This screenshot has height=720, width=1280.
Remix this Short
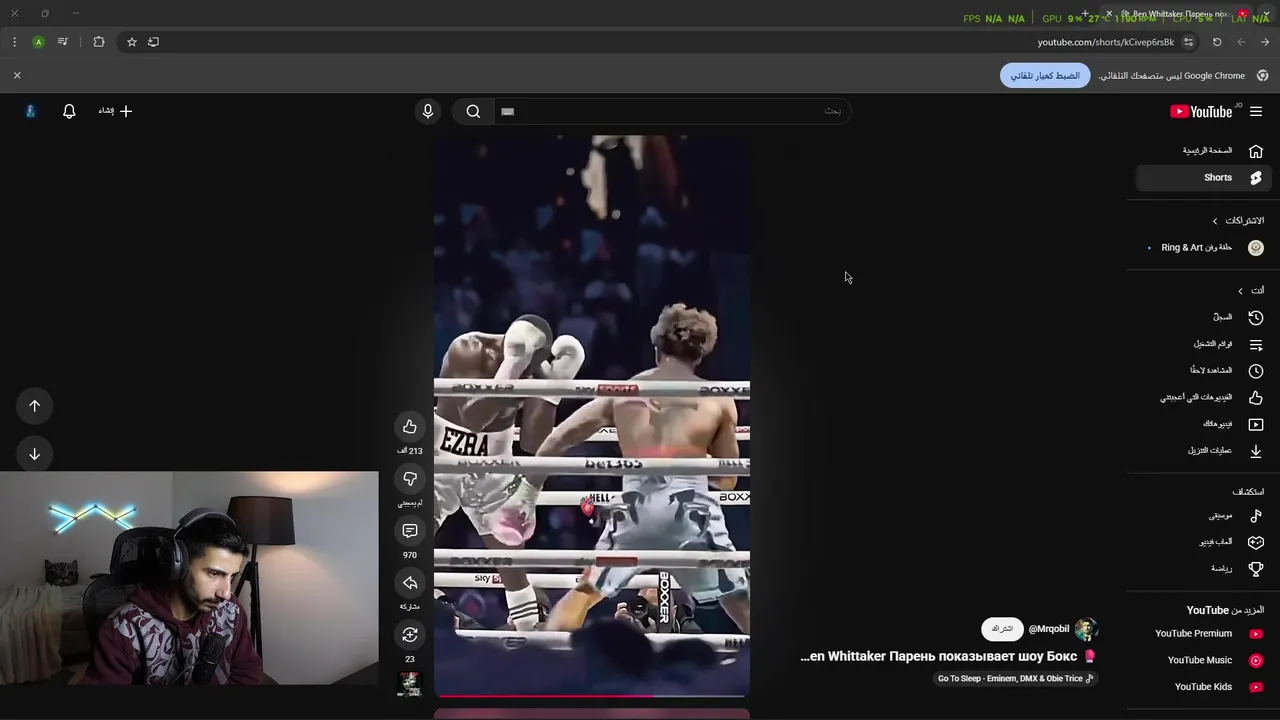click(410, 635)
